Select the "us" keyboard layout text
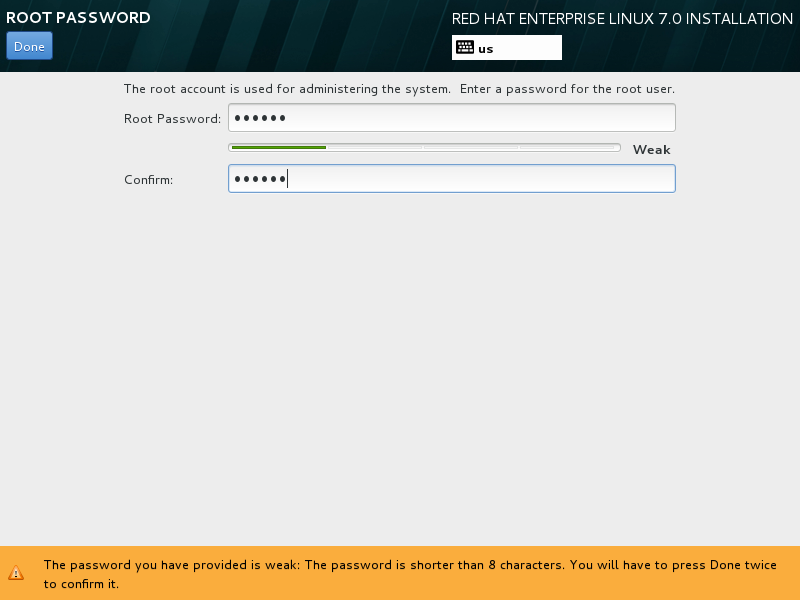 tap(486, 48)
